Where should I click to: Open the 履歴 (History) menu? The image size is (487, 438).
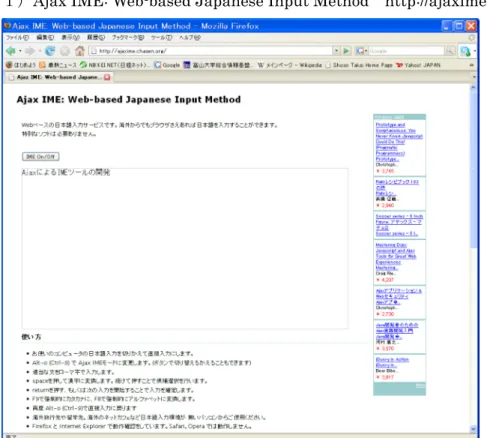(96, 38)
